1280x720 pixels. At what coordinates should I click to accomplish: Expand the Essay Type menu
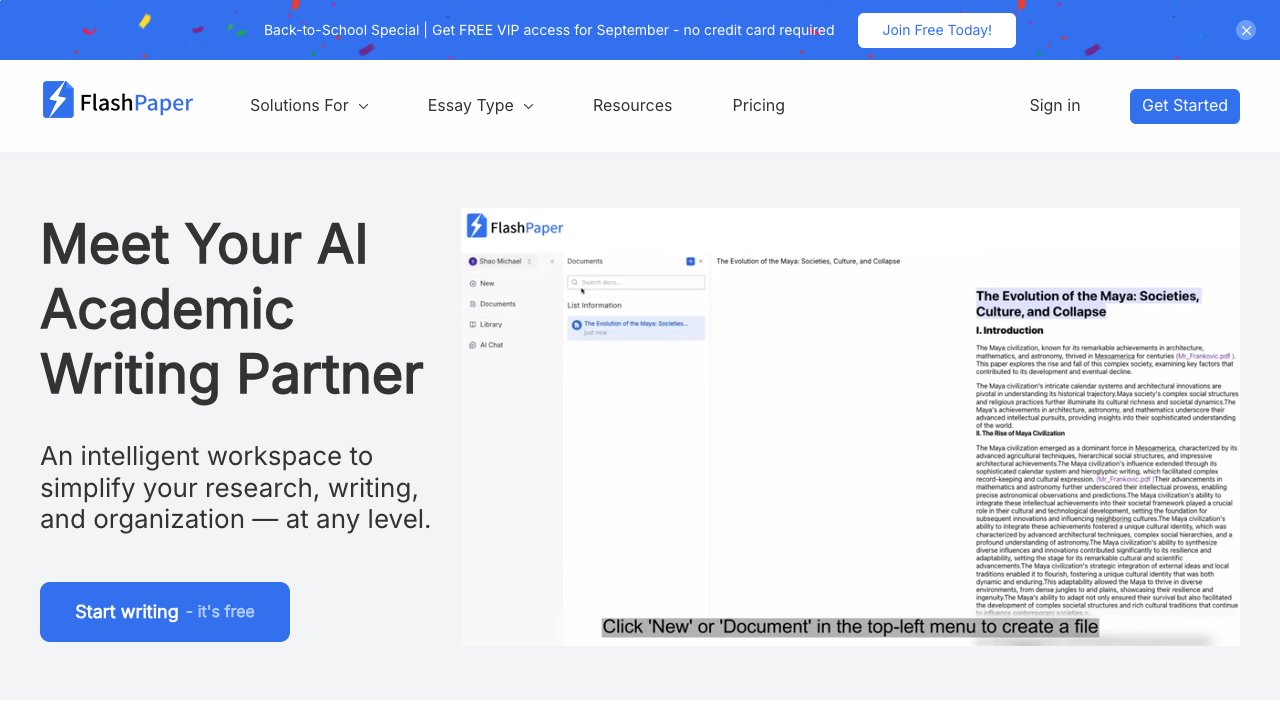coord(481,105)
